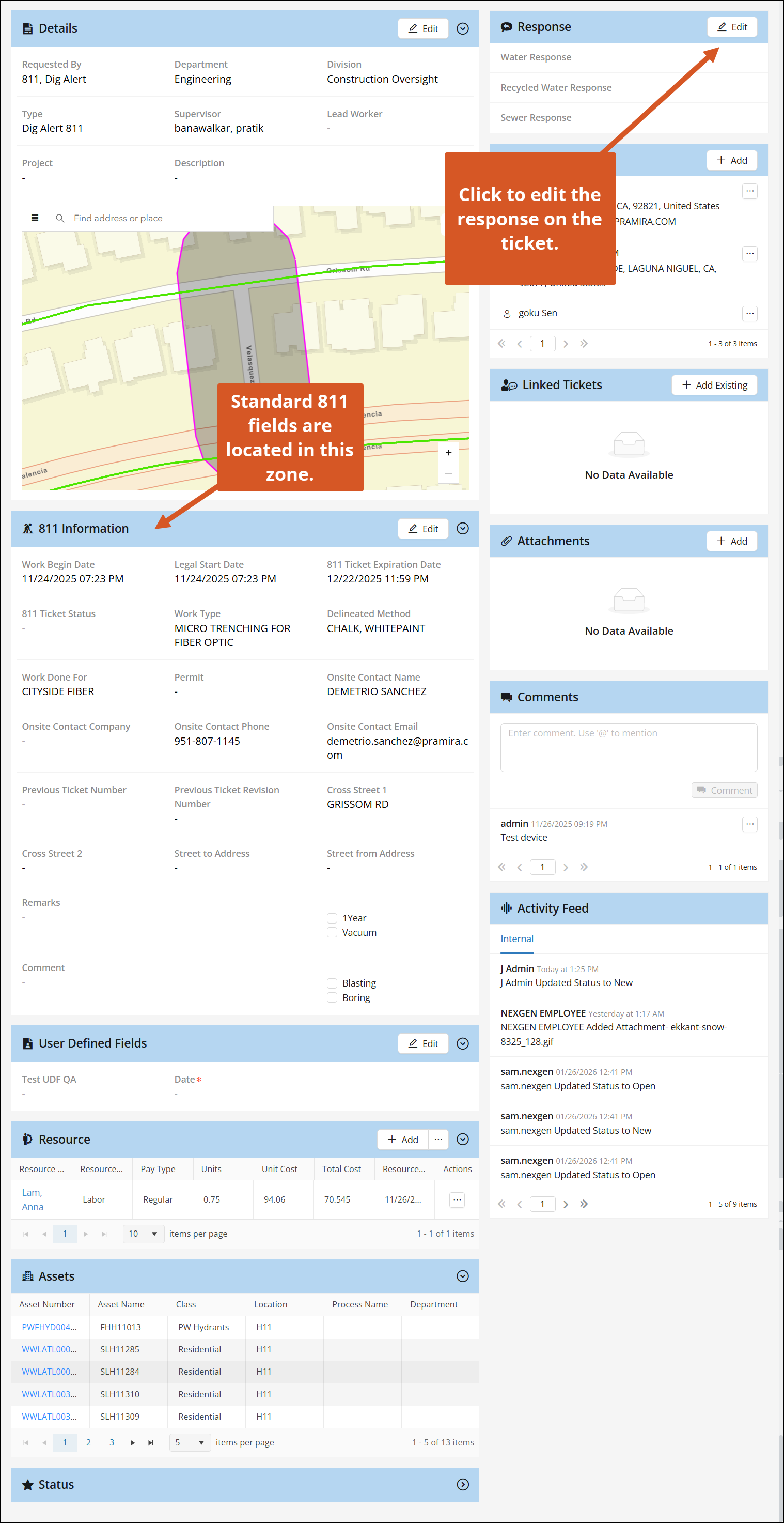Image resolution: width=784 pixels, height=1523 pixels.
Task: Jump to last page of Assets grid
Action: pos(151,1442)
